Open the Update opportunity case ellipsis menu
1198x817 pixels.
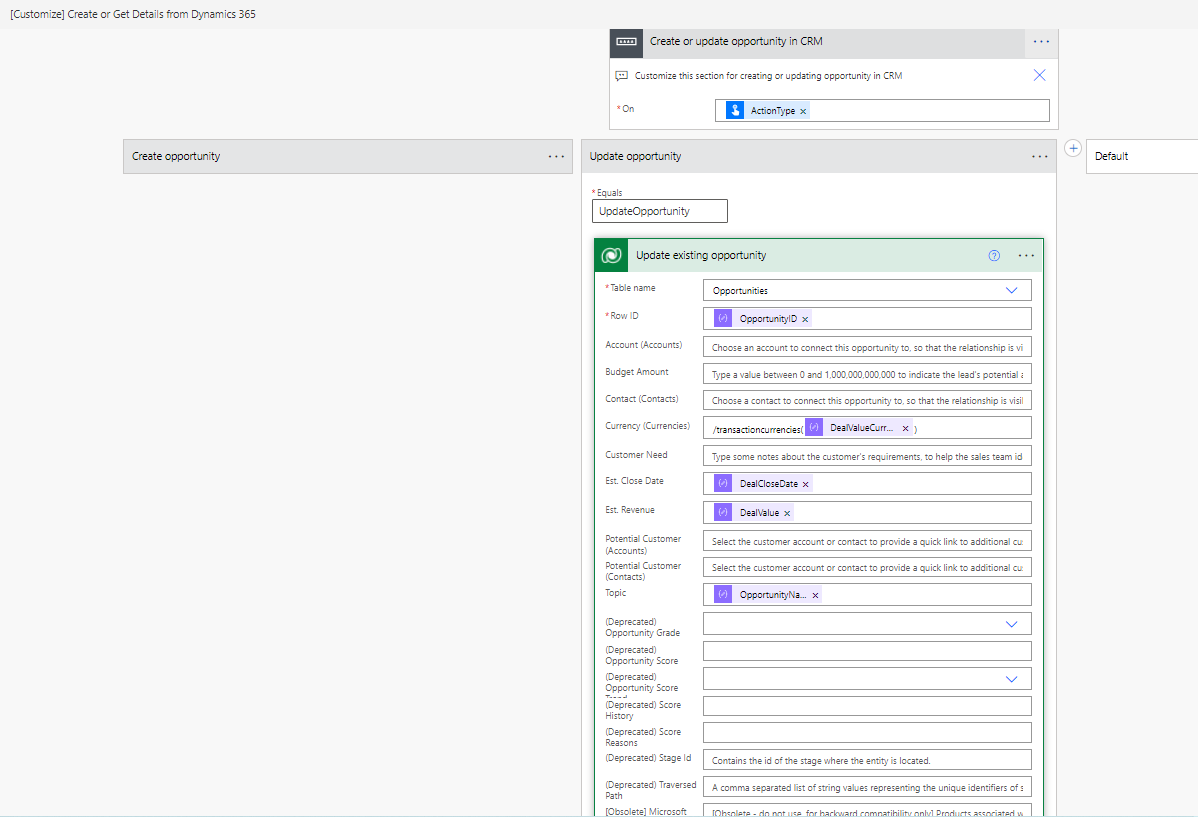pyautogui.click(x=1040, y=157)
